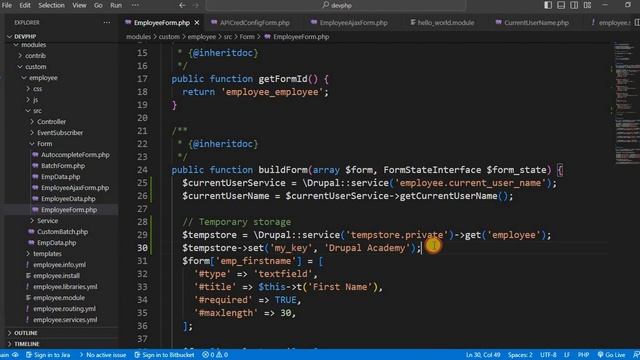Open the File menu

click(7, 5)
